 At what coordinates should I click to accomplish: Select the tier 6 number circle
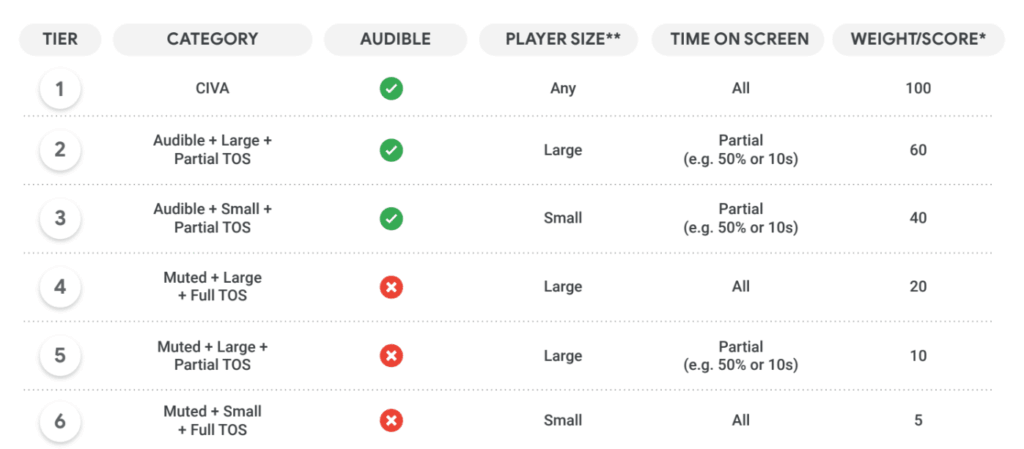pyautogui.click(x=60, y=421)
